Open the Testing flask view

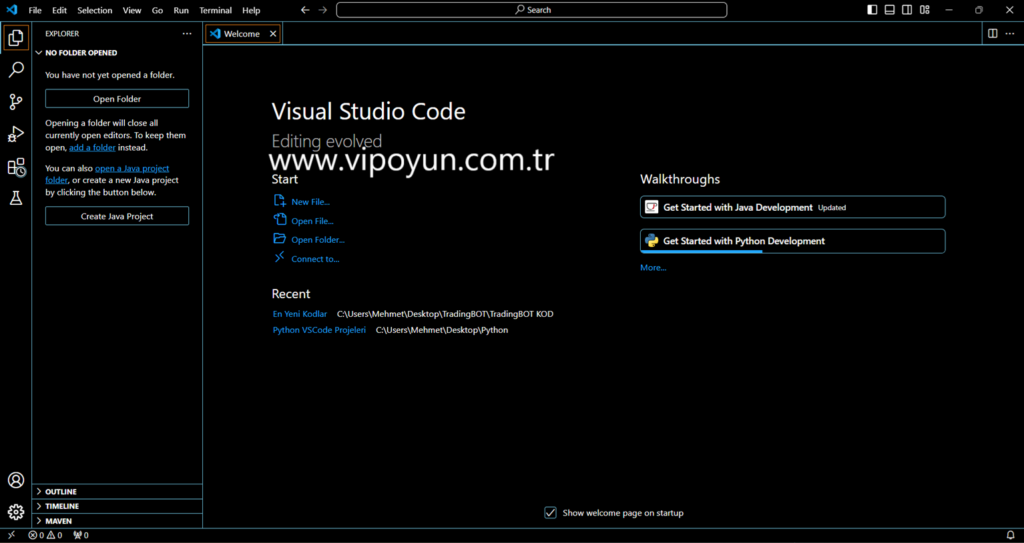pyautogui.click(x=16, y=198)
